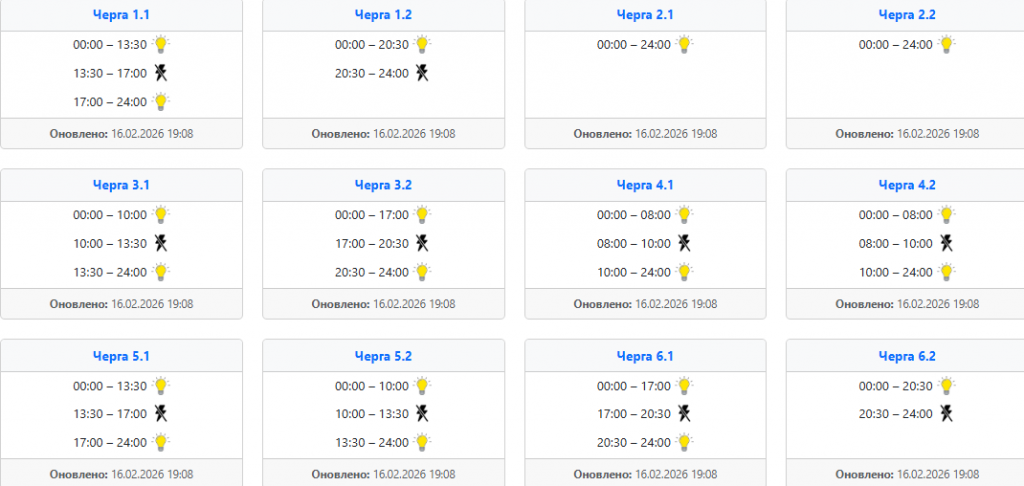
Task: Click power-off icon for 08:00 – 10:00 in Черга 4.1
Action: click(684, 243)
